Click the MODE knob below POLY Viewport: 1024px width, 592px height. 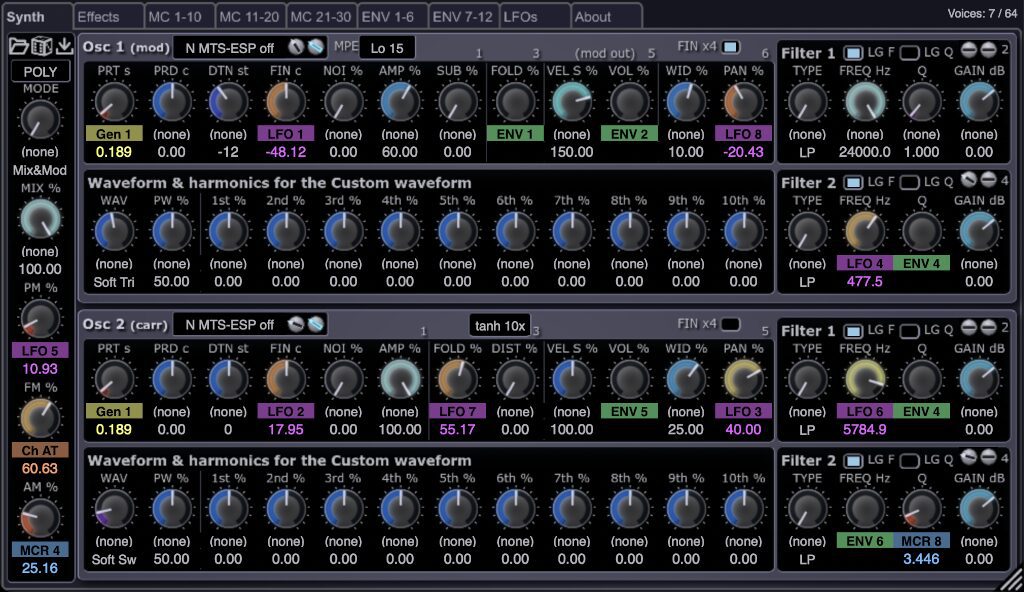(x=40, y=120)
